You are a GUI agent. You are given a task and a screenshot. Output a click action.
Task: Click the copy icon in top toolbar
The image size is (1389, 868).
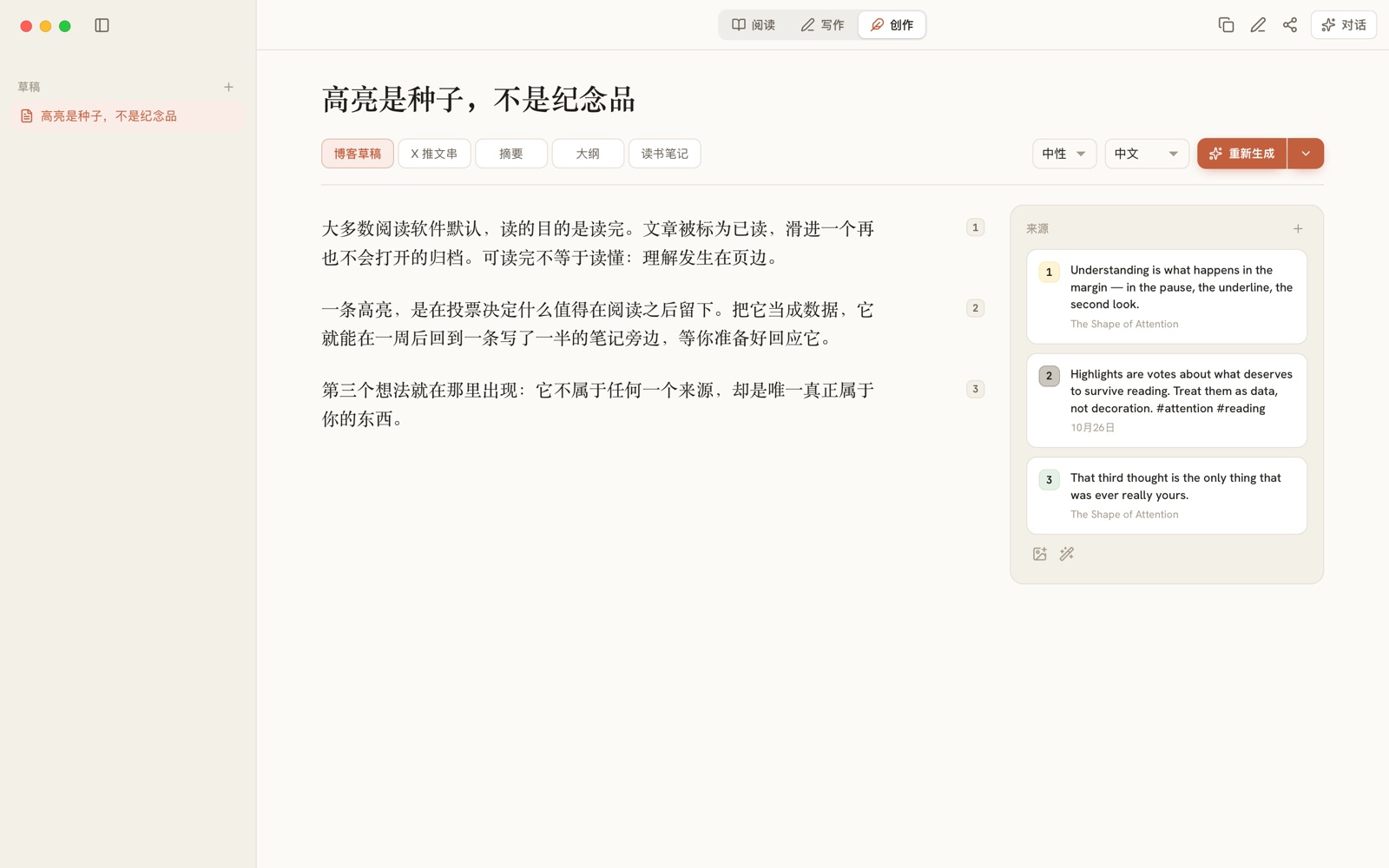pyautogui.click(x=1226, y=25)
